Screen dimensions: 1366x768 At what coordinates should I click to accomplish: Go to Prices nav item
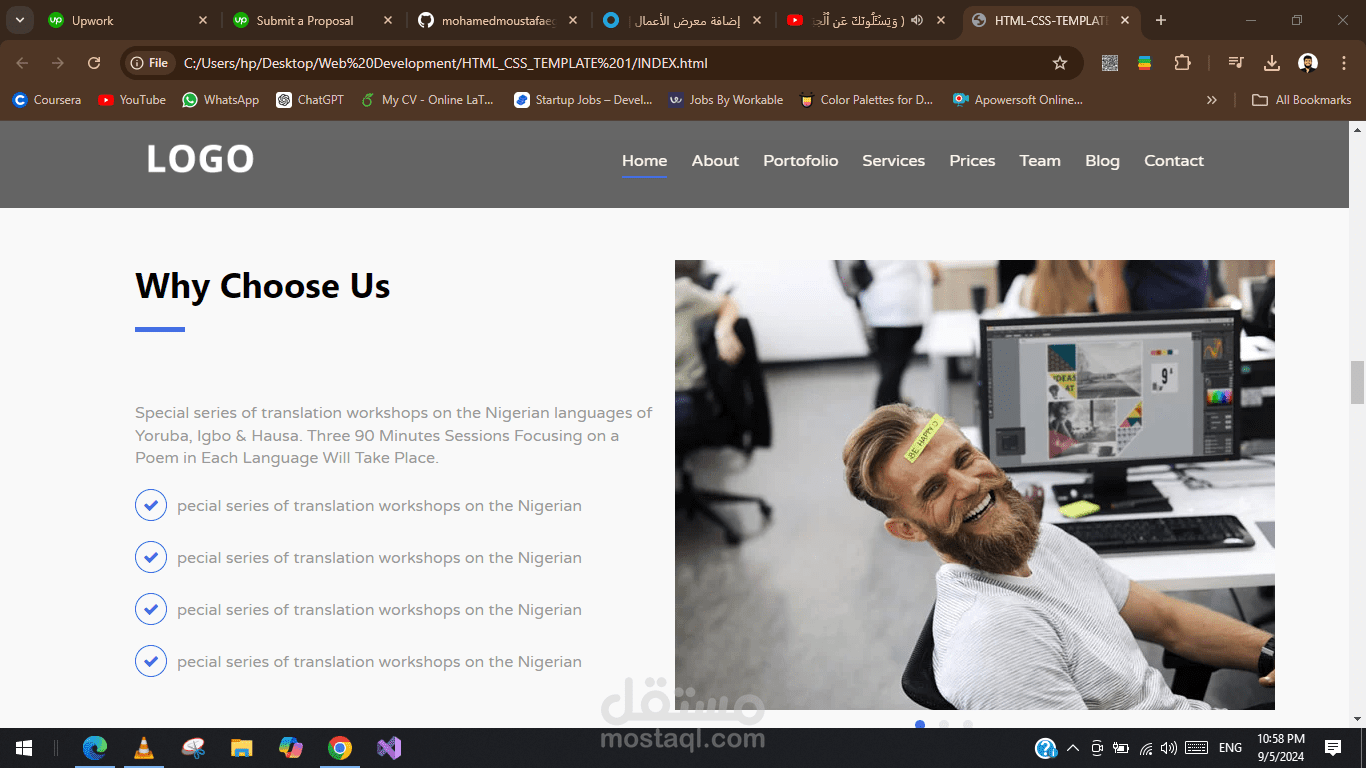click(x=972, y=161)
